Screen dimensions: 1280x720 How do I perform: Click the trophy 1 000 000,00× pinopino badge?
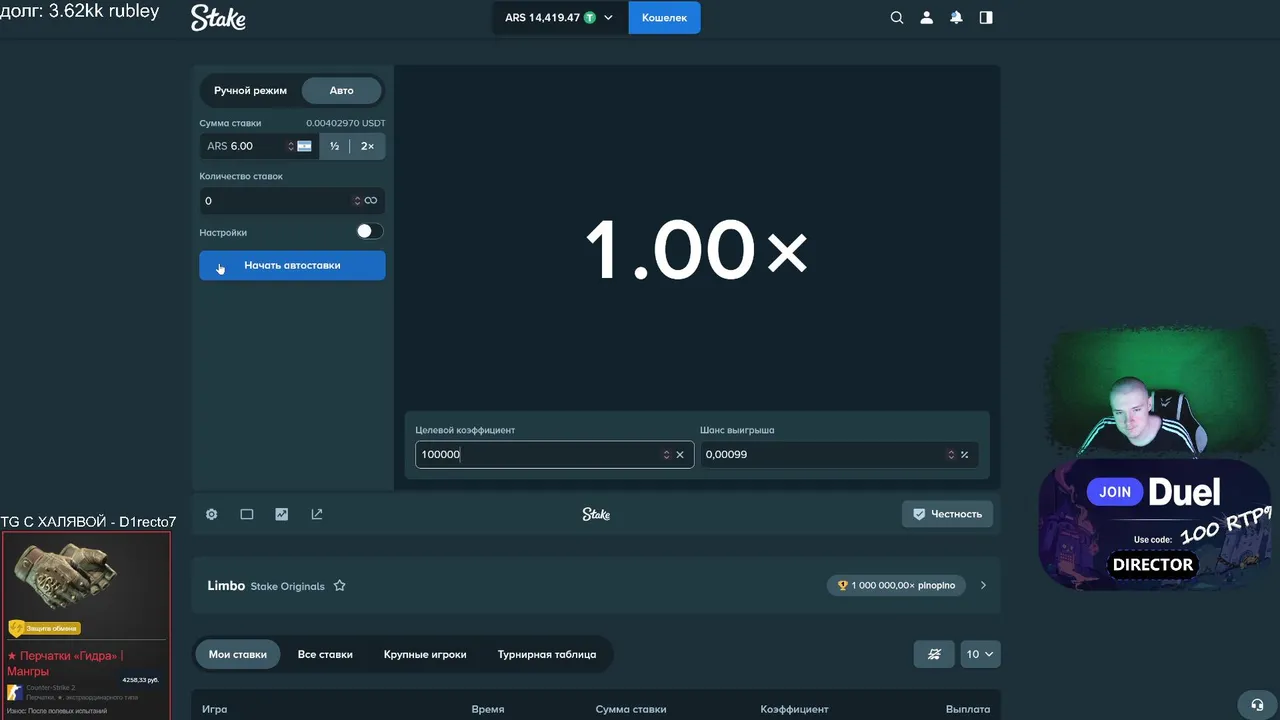[x=896, y=585]
